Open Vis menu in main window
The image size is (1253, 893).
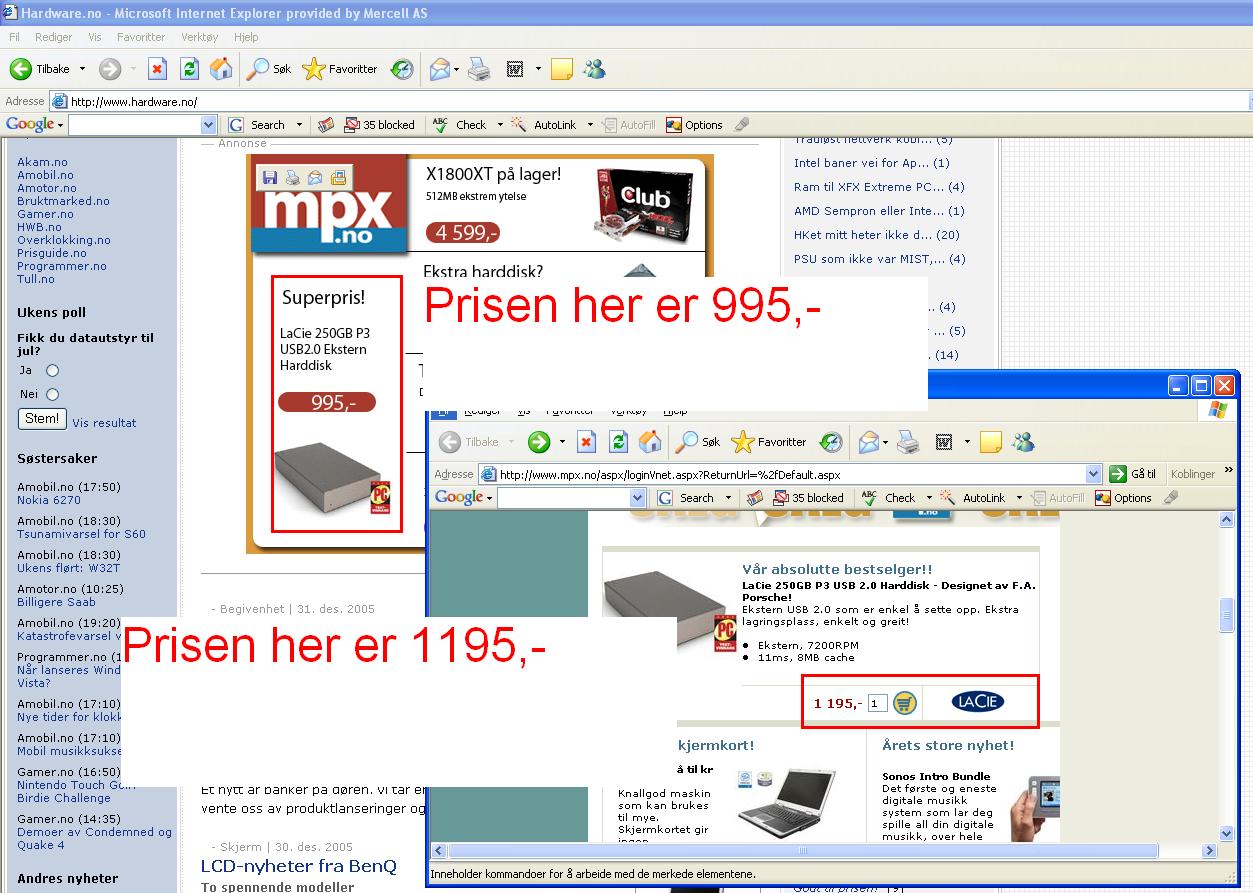(95, 37)
